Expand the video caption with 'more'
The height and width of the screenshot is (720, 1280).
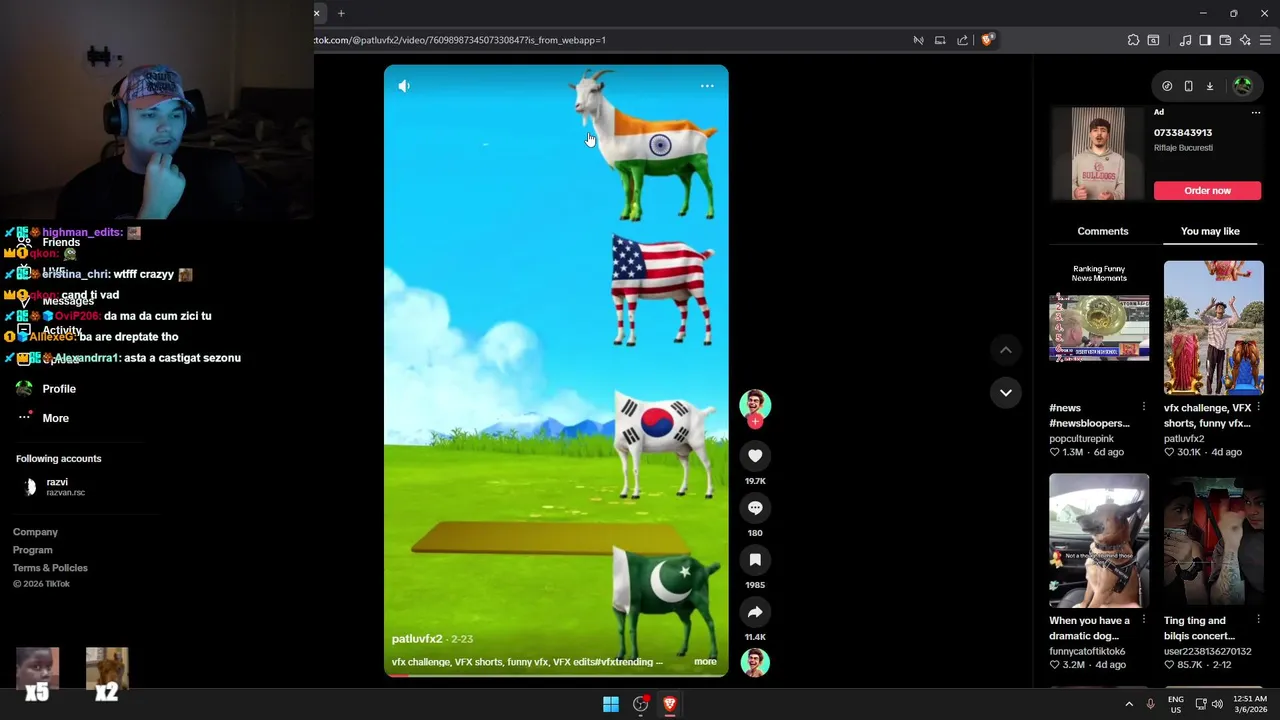coord(705,662)
